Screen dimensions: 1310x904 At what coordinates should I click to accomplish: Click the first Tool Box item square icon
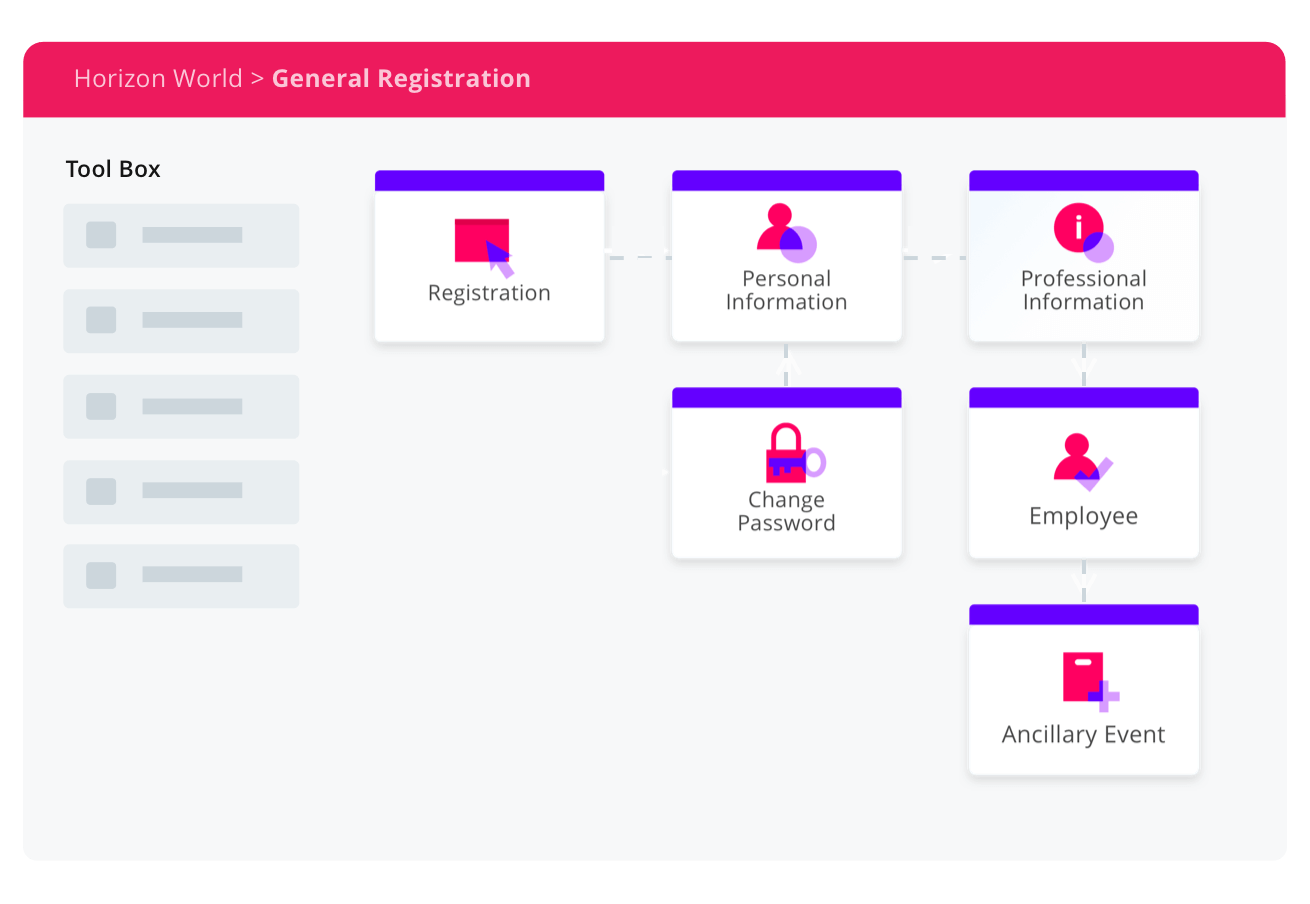[101, 235]
